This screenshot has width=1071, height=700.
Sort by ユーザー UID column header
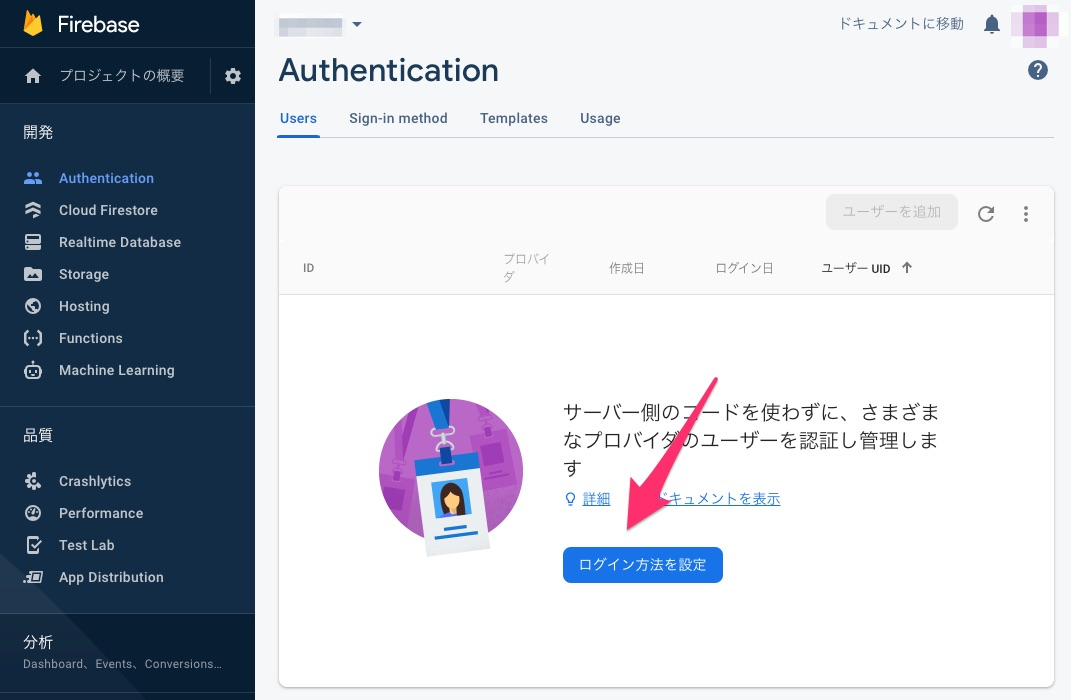[x=856, y=268]
